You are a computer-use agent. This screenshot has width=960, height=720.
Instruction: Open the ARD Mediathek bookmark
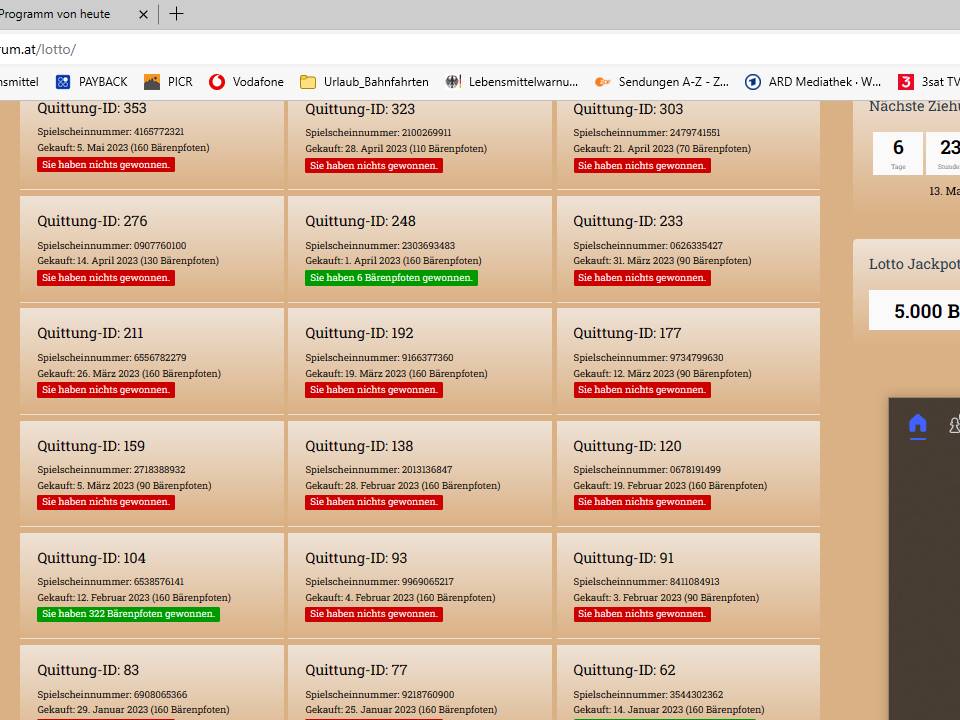813,82
